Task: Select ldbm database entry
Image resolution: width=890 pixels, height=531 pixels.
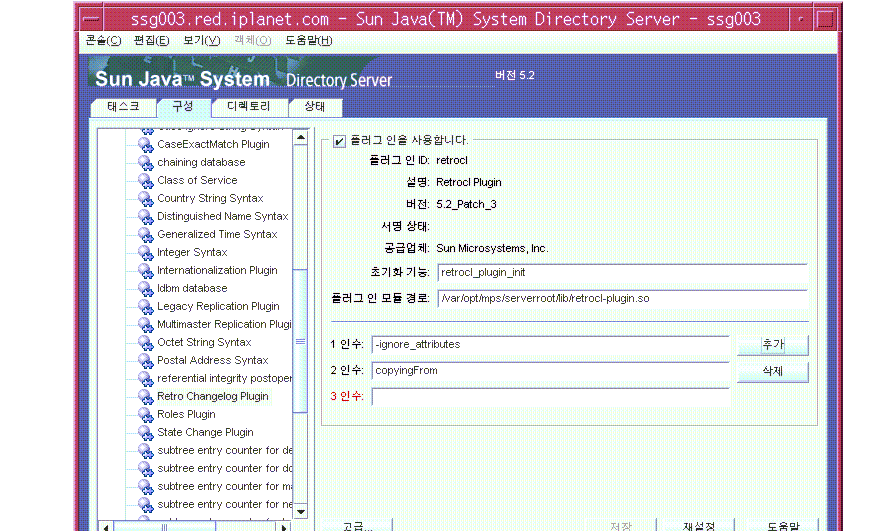Action: point(192,288)
